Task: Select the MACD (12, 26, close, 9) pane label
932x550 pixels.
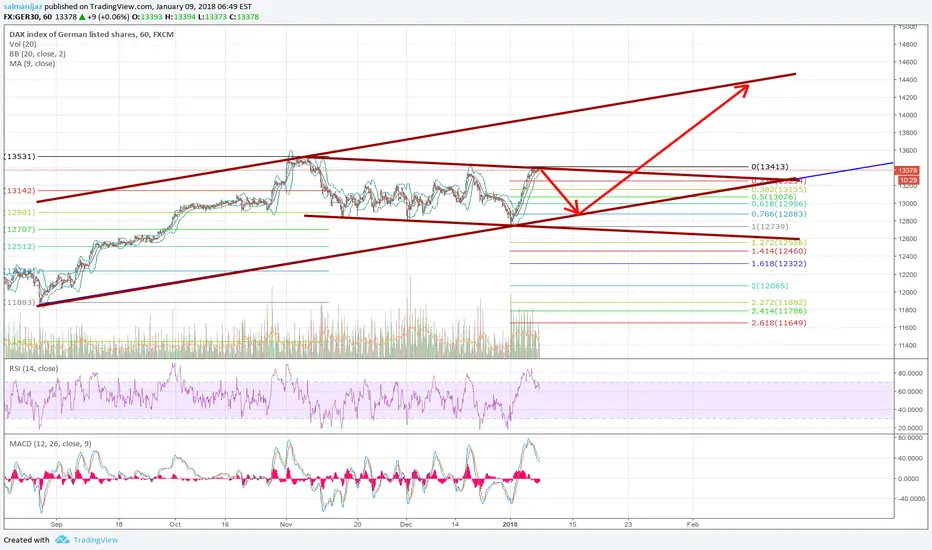Action: [51, 444]
